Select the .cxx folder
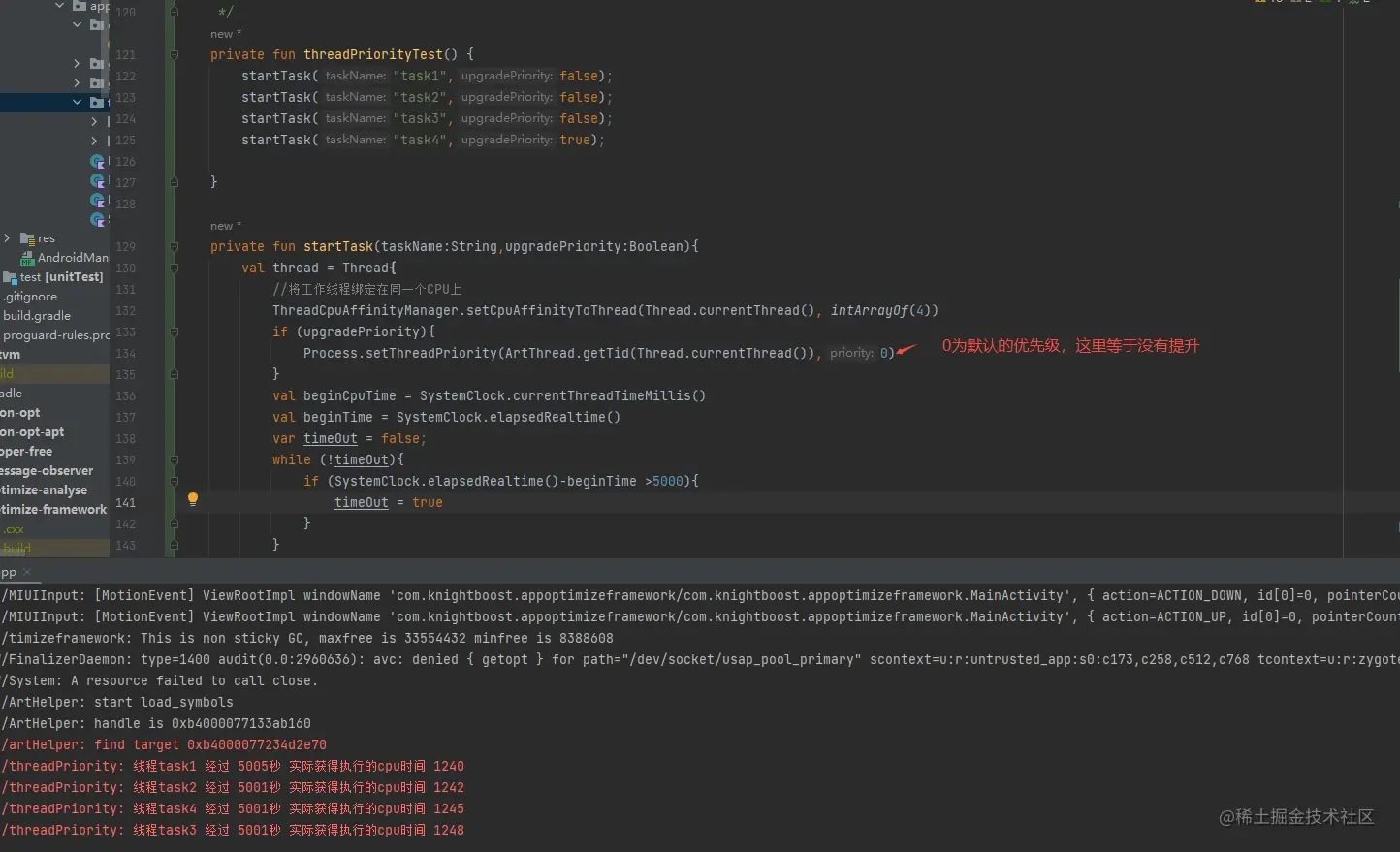The width and height of the screenshot is (1400, 852). coord(13,529)
